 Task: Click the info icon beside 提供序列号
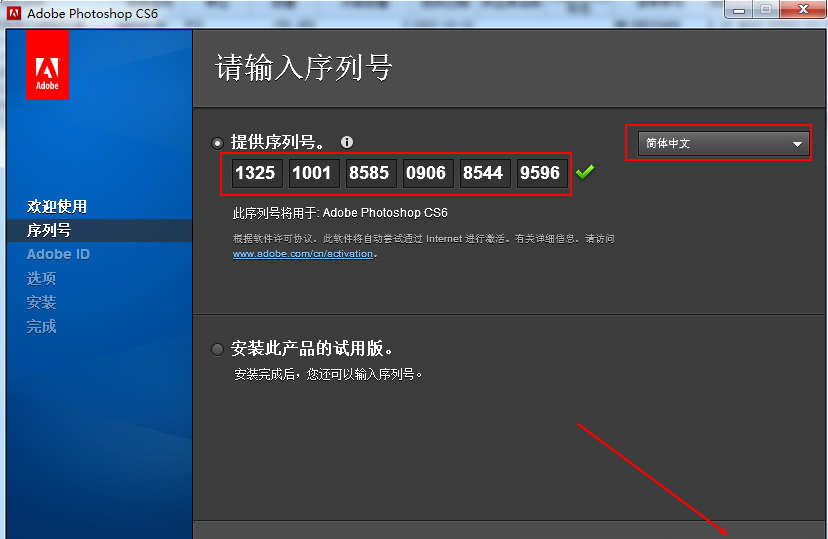point(347,142)
